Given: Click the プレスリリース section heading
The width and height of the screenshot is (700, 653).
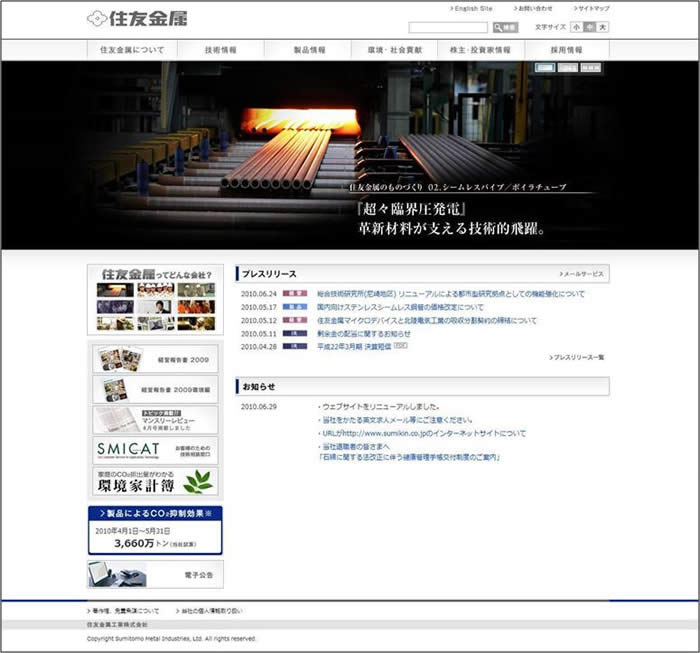Looking at the screenshot, I should coord(269,274).
